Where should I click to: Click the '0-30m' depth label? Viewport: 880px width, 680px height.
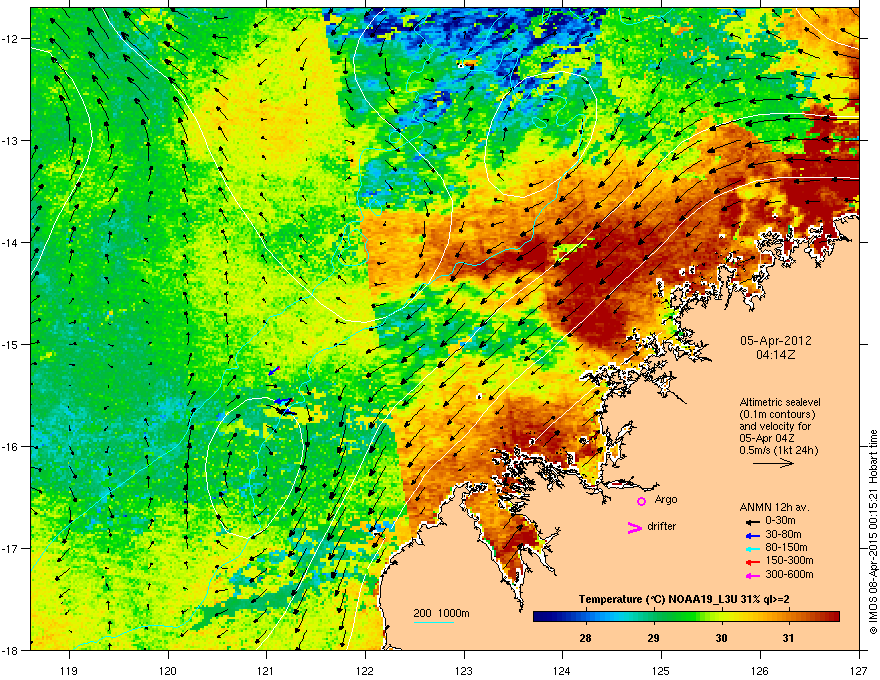(780, 521)
